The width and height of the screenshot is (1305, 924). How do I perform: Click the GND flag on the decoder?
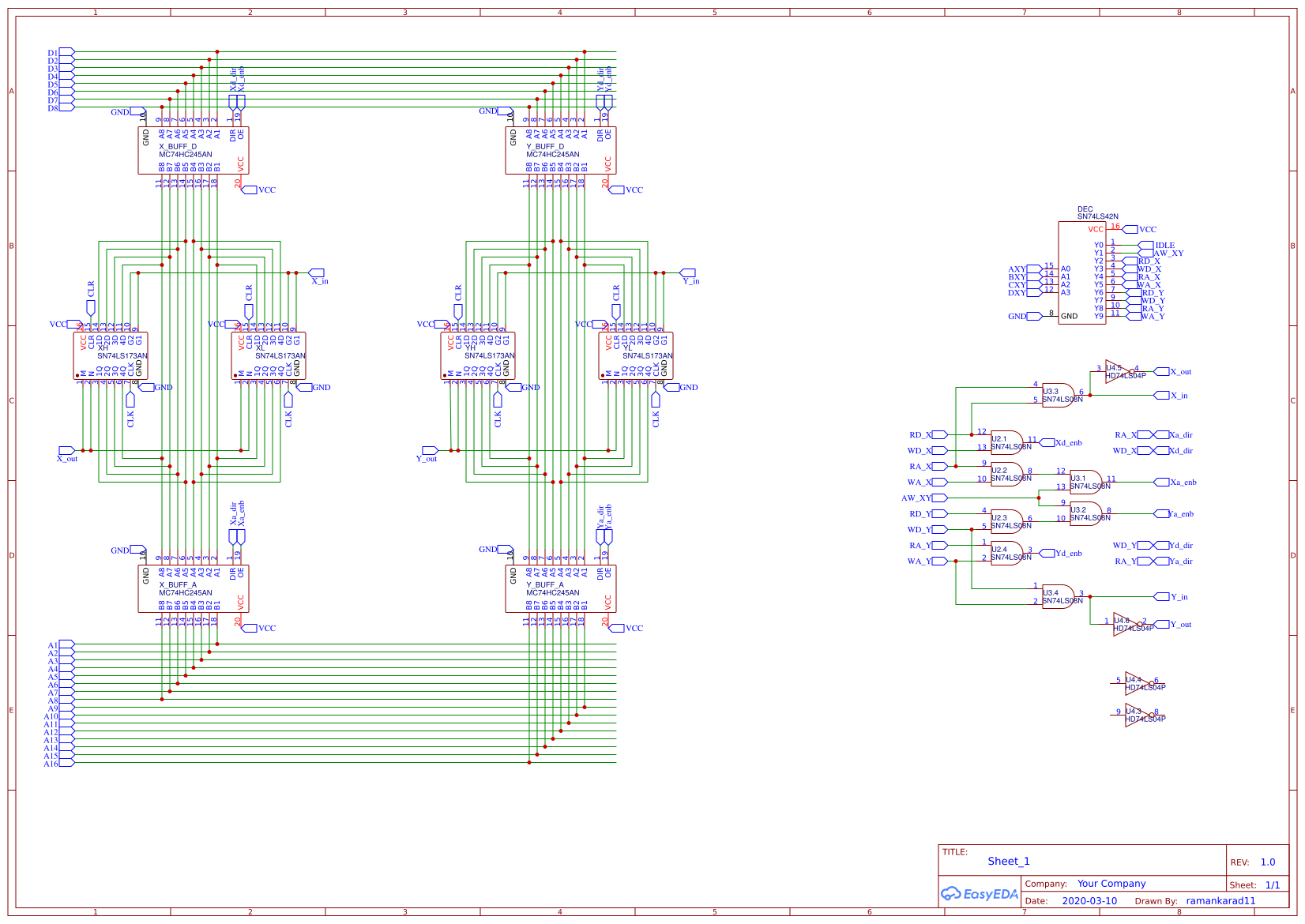pyautogui.click(x=1034, y=315)
